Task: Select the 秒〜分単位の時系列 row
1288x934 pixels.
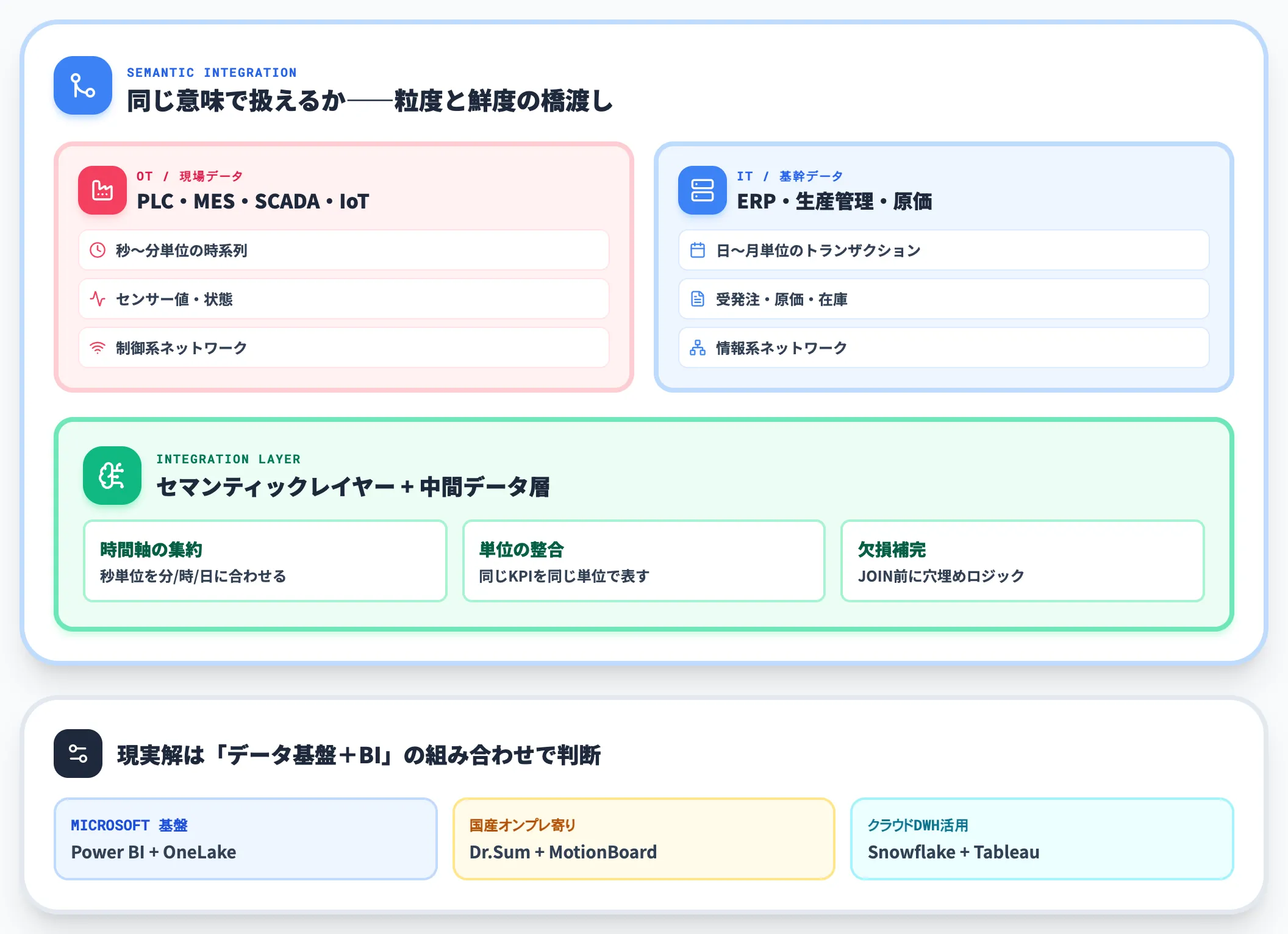Action: pyautogui.click(x=344, y=250)
